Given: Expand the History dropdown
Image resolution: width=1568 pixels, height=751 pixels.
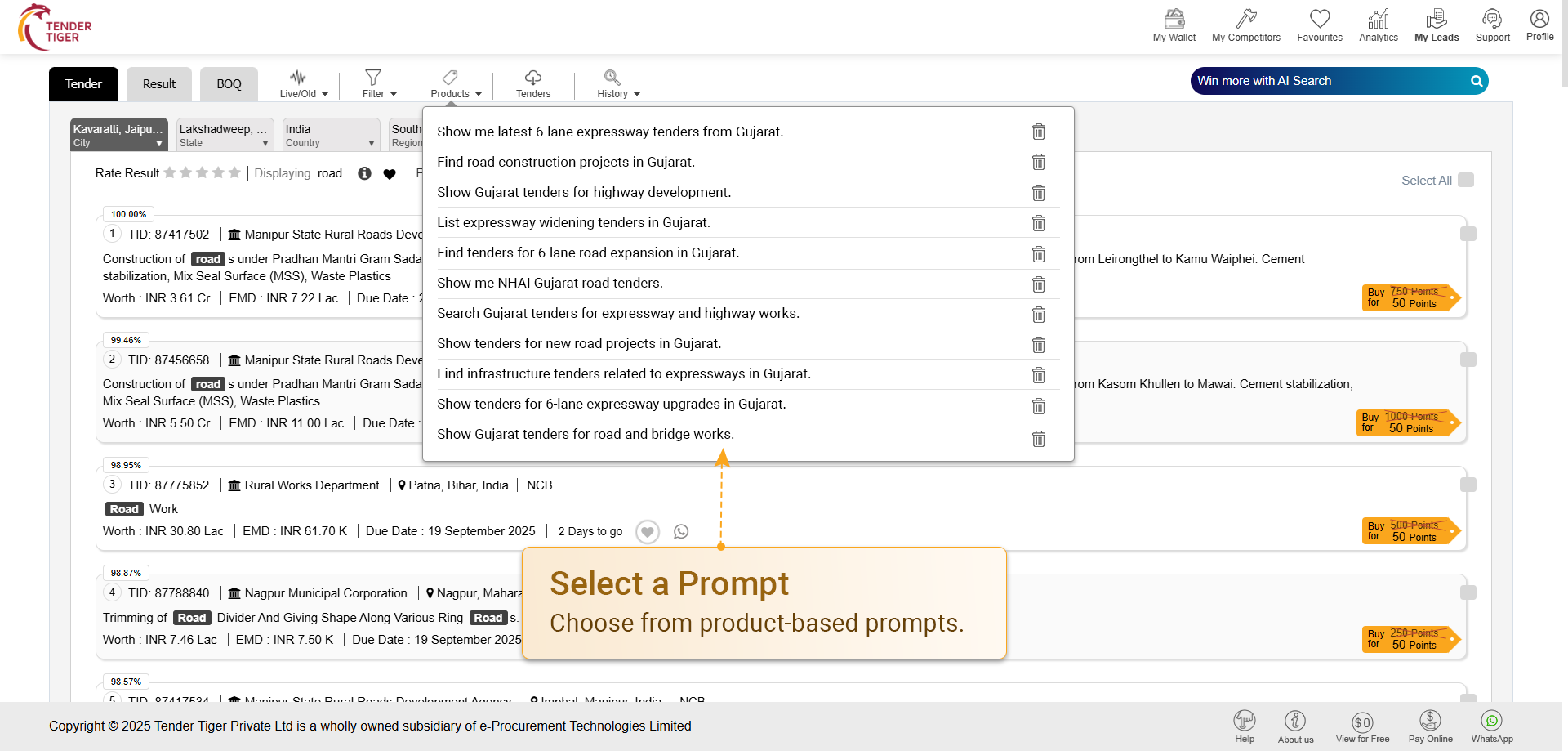Looking at the screenshot, I should tap(617, 83).
